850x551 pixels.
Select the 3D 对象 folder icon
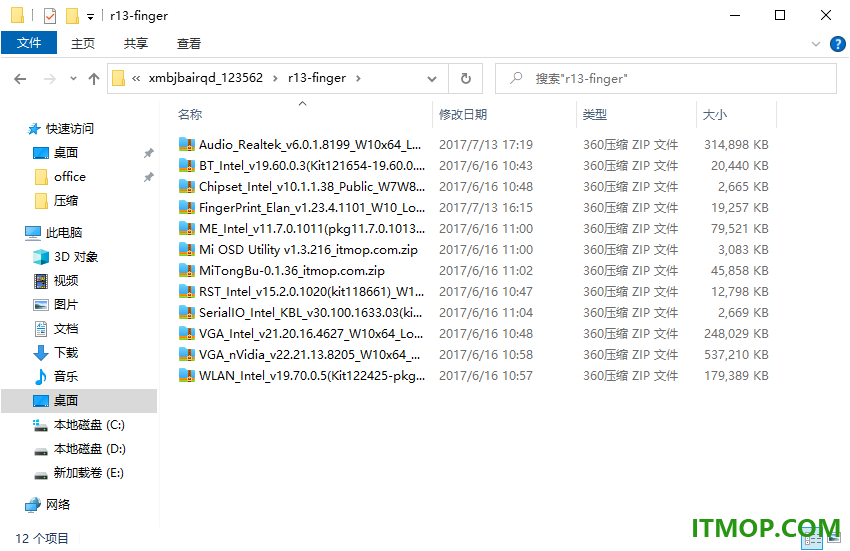pos(41,257)
